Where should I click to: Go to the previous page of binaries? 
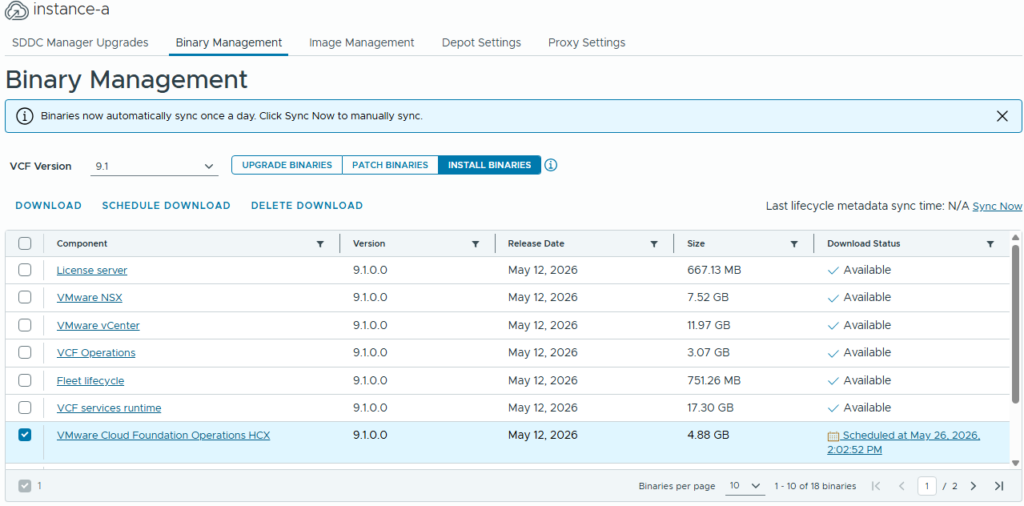pos(902,486)
